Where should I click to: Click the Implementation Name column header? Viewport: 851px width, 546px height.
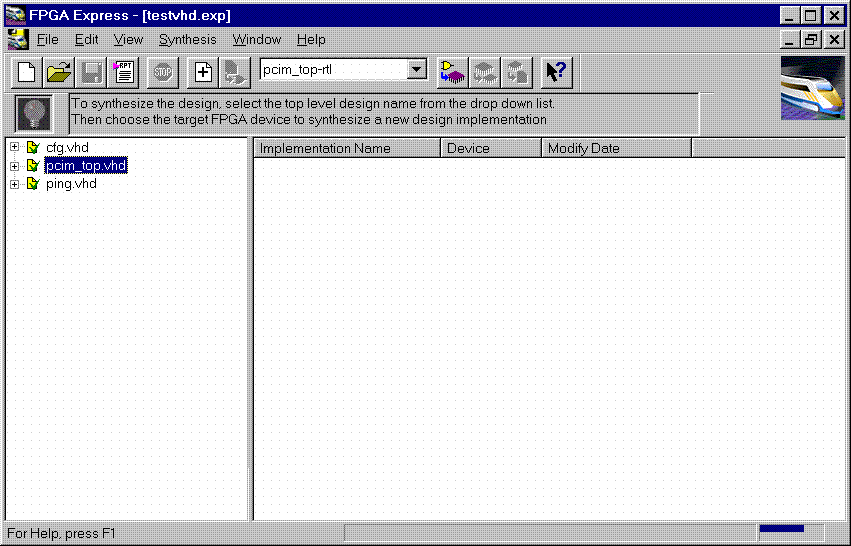[347, 148]
